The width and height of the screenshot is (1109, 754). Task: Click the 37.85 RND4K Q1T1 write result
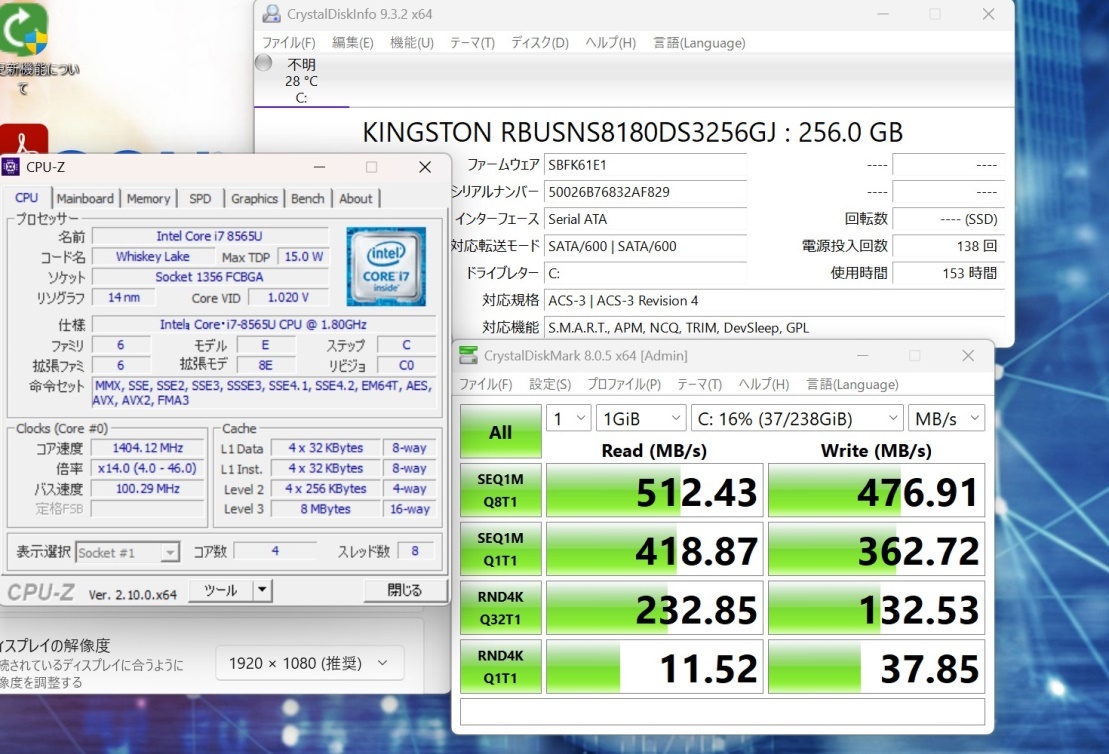tap(876, 666)
